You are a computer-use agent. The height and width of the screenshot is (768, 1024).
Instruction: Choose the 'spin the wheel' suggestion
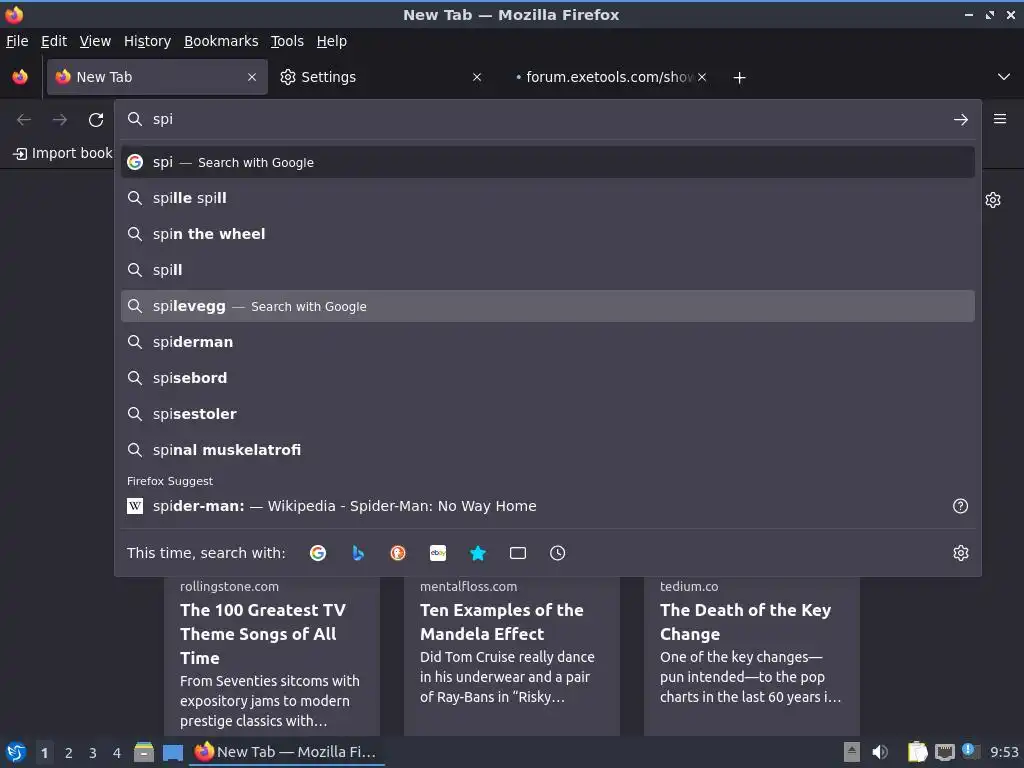click(547, 234)
